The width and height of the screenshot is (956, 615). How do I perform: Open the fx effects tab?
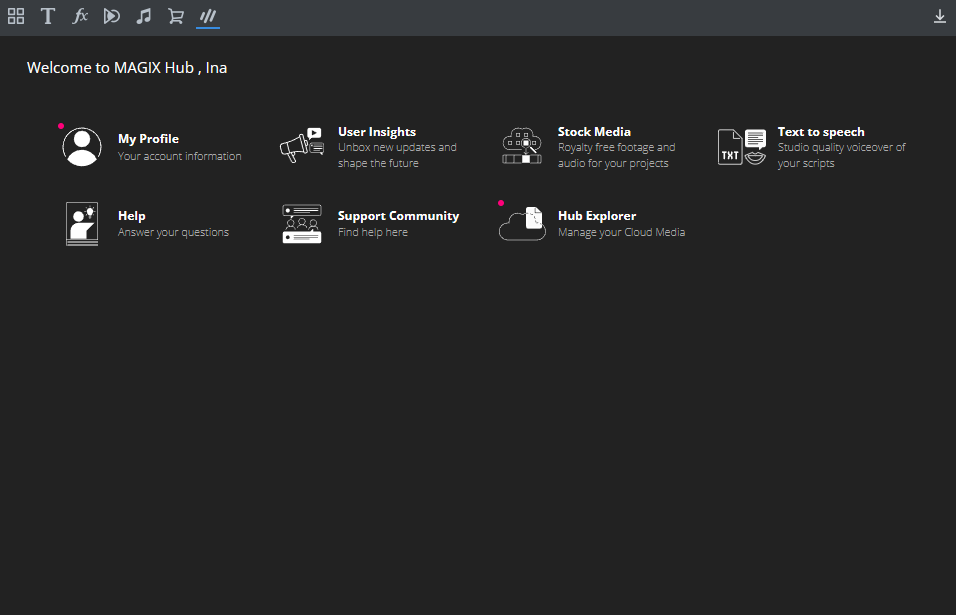point(80,16)
